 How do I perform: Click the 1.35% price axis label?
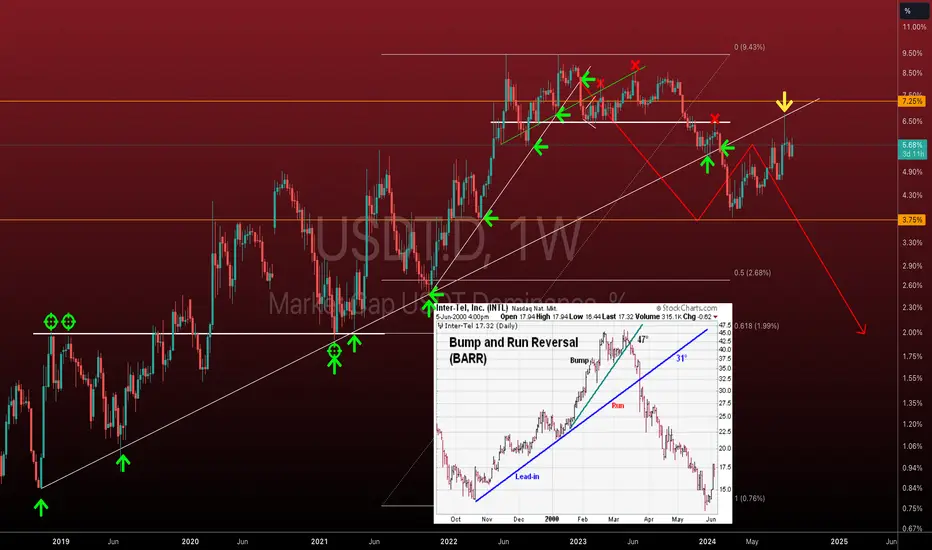point(912,404)
